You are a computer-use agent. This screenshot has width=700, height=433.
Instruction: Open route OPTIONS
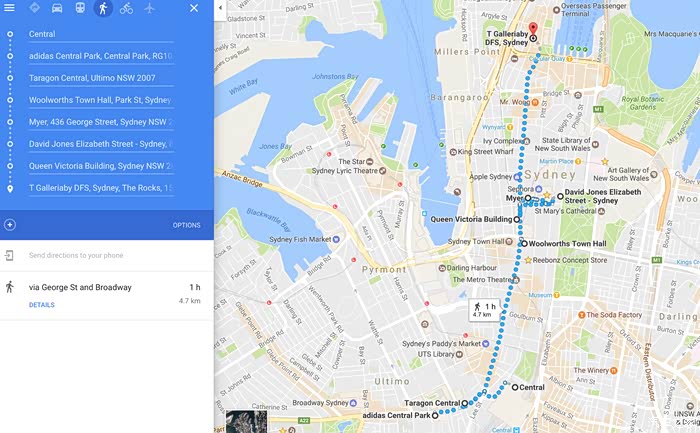click(x=187, y=225)
